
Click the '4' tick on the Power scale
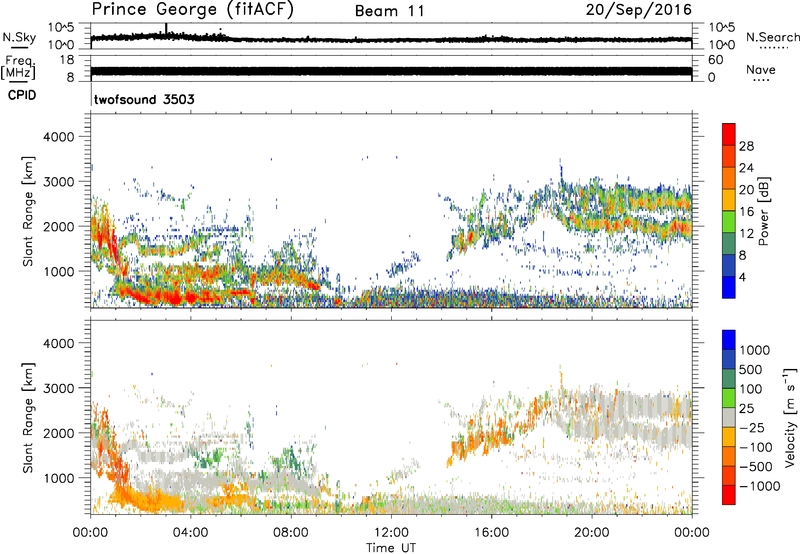(x=743, y=277)
